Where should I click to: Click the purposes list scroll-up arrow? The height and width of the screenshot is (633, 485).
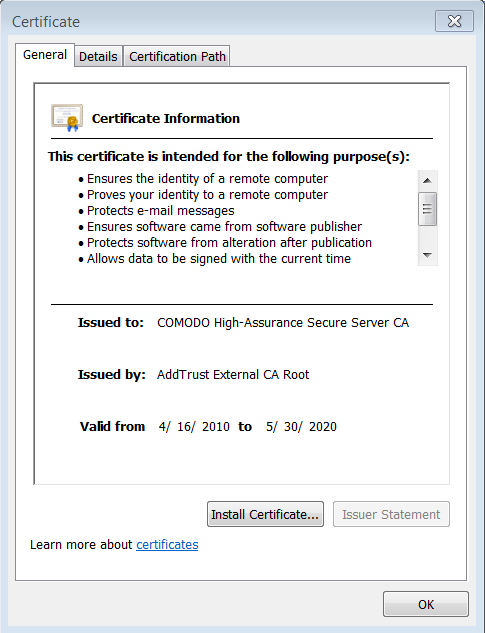click(x=427, y=180)
